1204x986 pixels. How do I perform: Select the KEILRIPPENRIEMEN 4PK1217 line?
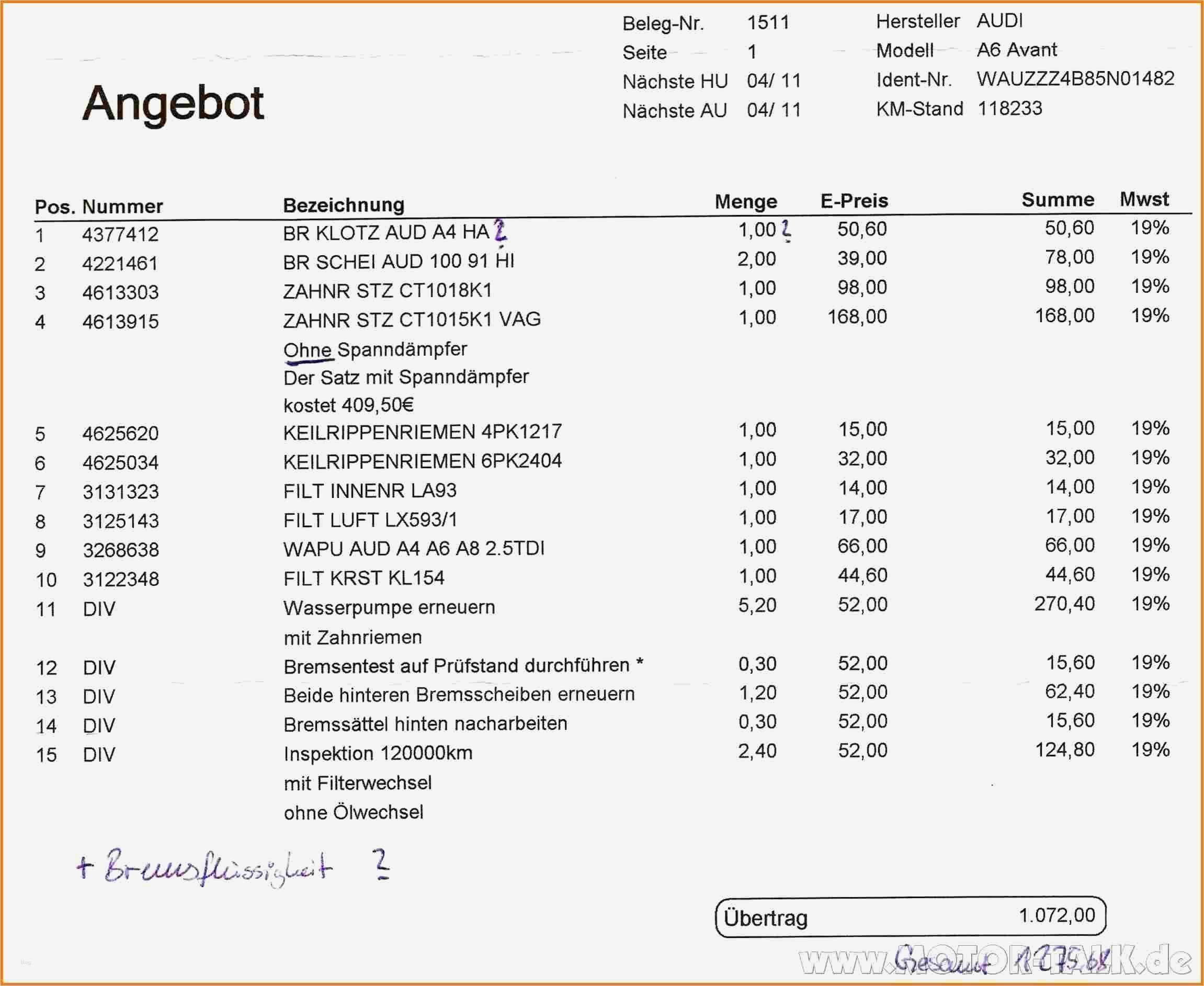[422, 432]
